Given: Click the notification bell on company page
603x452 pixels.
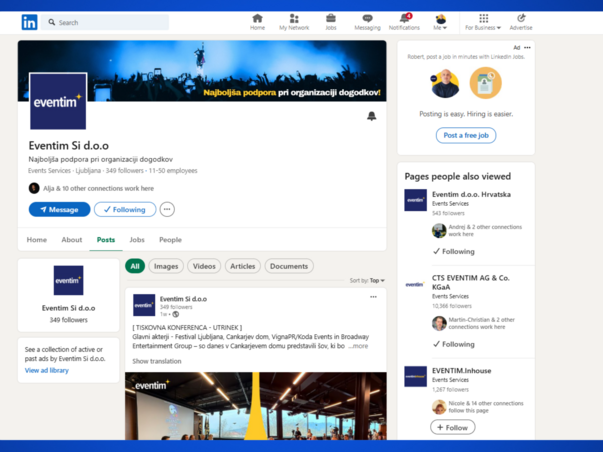Looking at the screenshot, I should 371,116.
